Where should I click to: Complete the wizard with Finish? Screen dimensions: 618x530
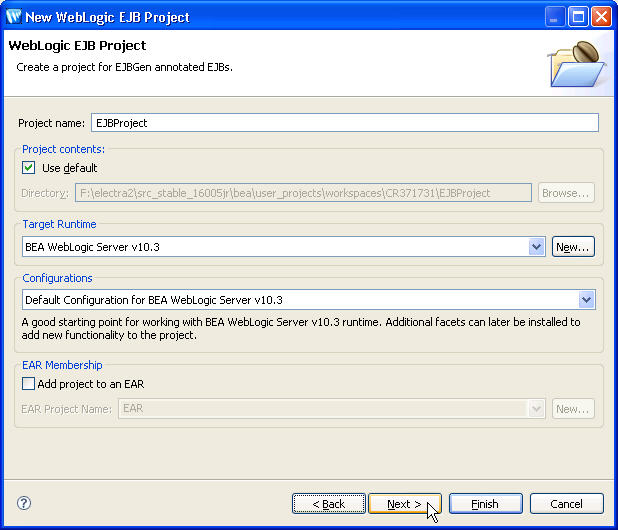[x=486, y=504]
